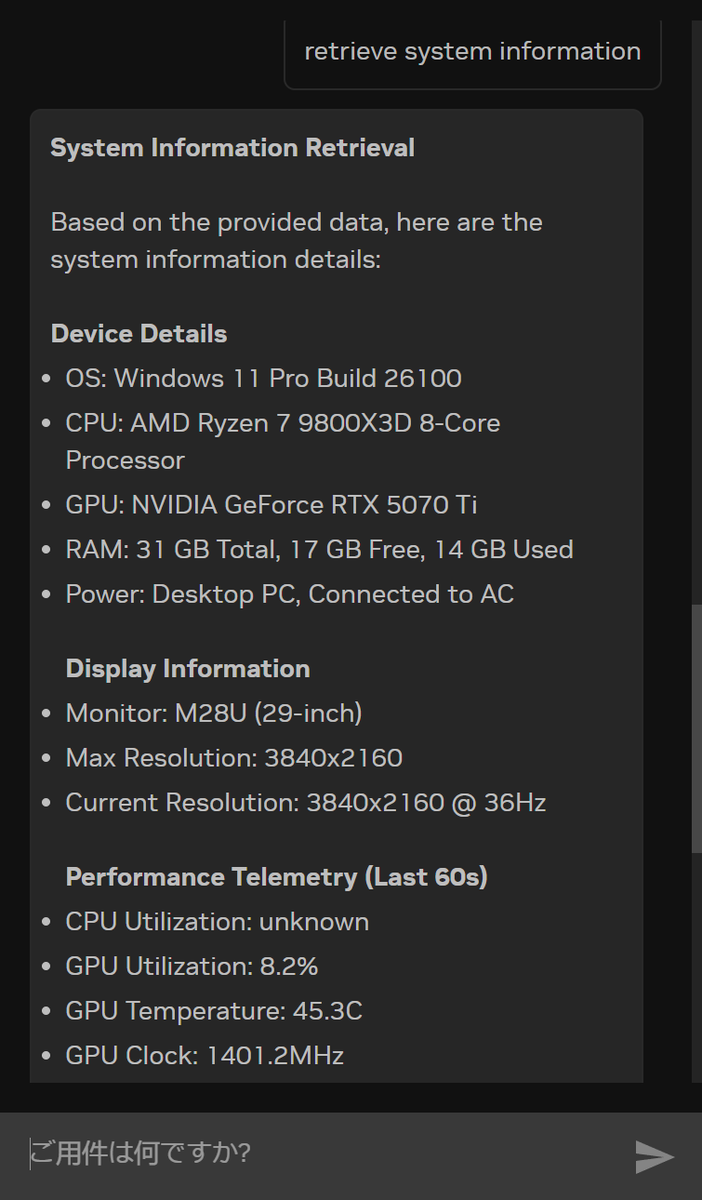
Task: Click the send message arrow icon
Action: pos(655,1156)
